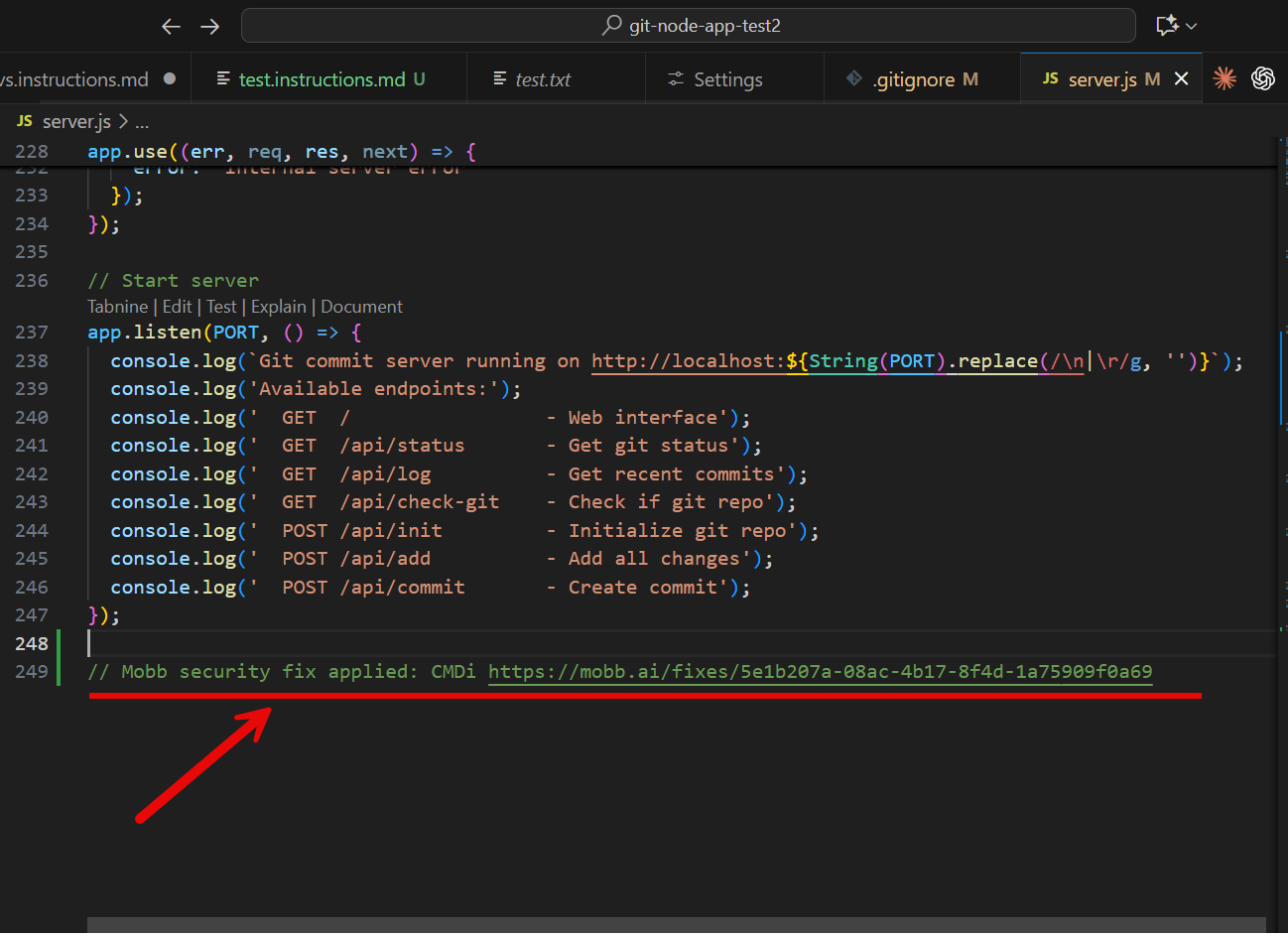The image size is (1288, 937).
Task: Open the test.txt tab
Action: tap(542, 79)
